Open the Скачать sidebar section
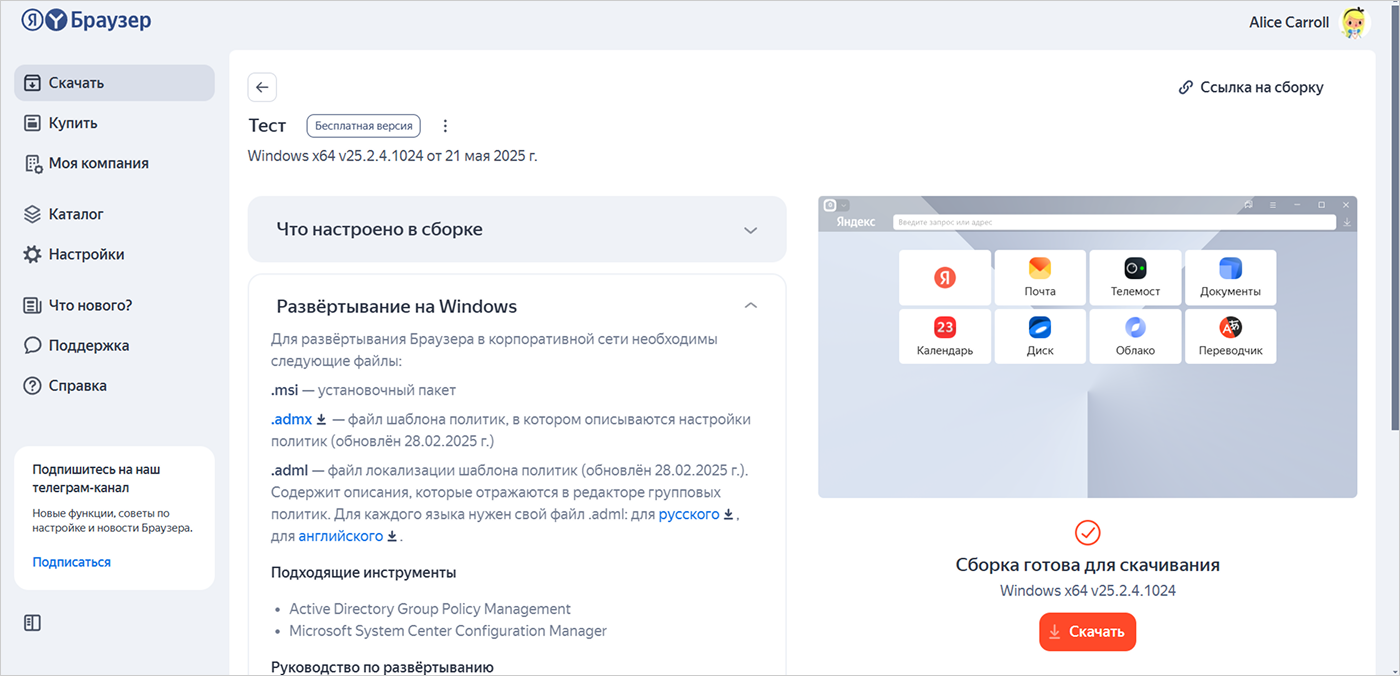The image size is (1400, 676). coord(114,83)
